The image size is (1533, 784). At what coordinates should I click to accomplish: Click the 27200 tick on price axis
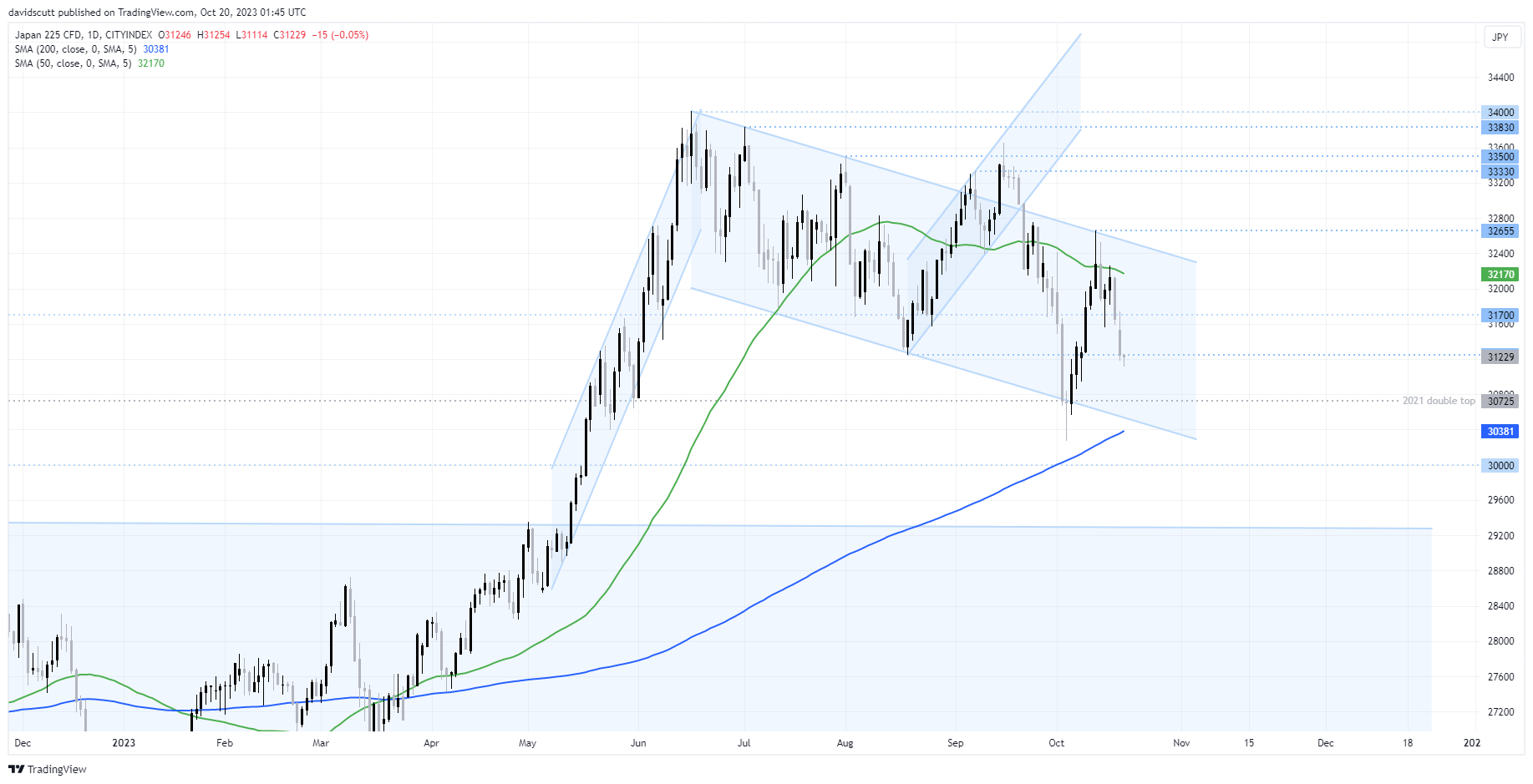point(1500,712)
